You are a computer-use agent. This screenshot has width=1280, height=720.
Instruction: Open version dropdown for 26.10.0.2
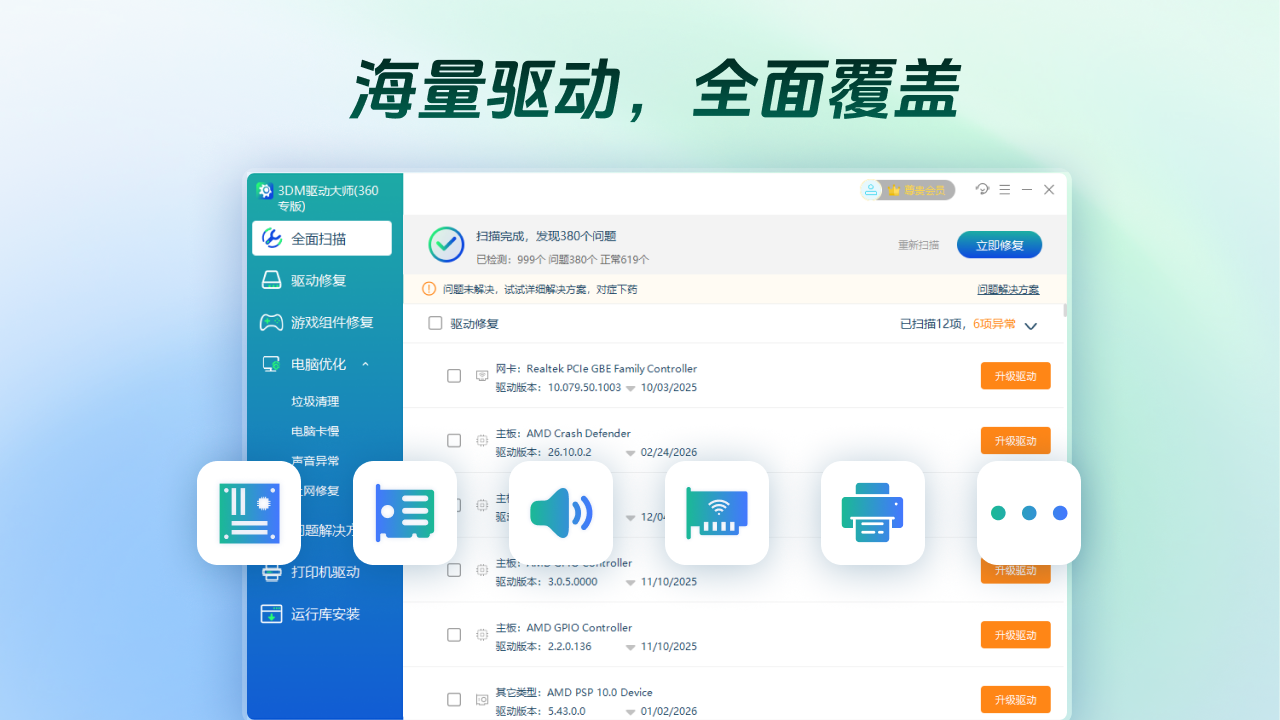coord(631,453)
